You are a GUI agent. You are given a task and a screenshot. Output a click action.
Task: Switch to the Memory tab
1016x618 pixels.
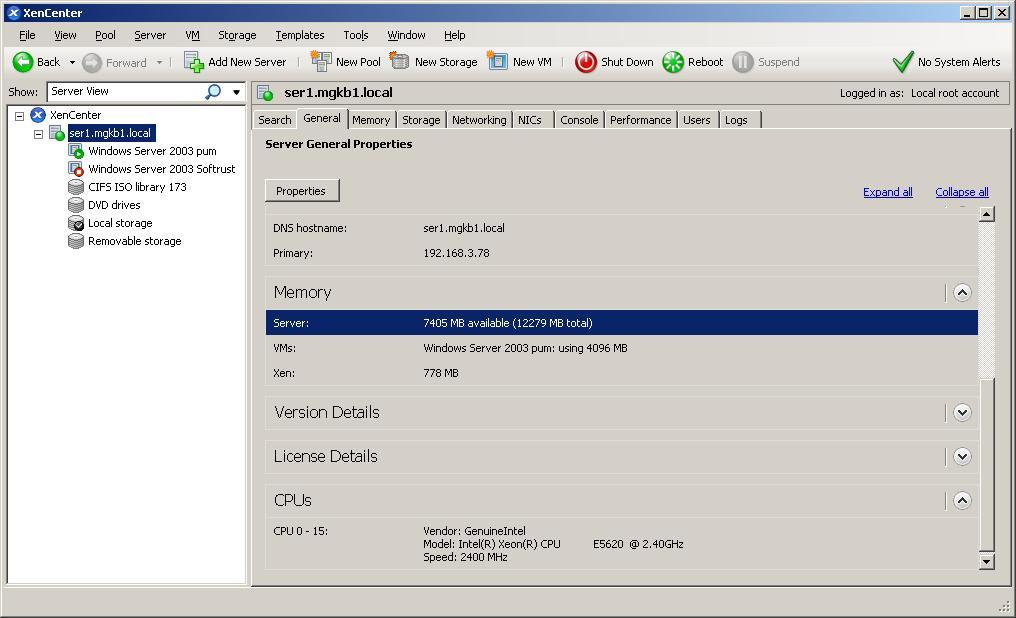coord(371,120)
